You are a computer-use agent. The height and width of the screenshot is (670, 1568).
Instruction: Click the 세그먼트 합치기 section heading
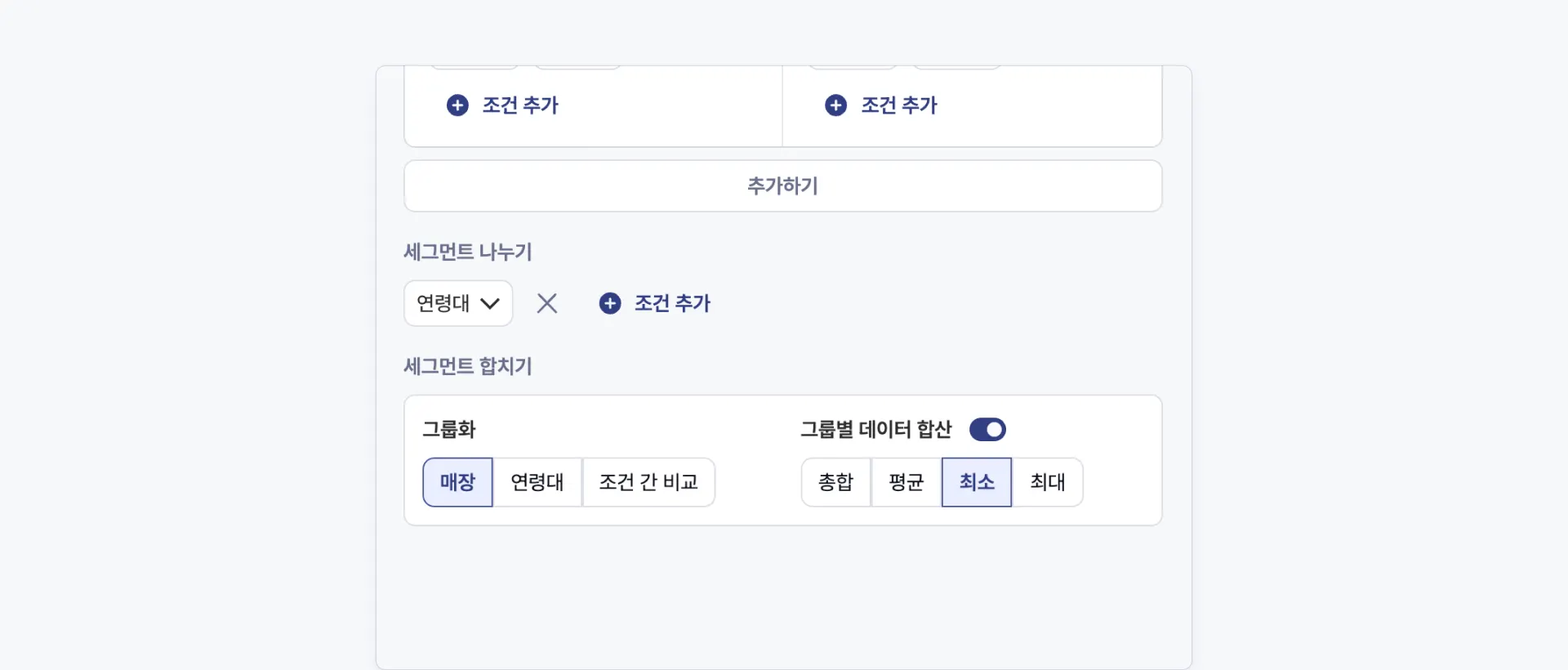pos(468,366)
